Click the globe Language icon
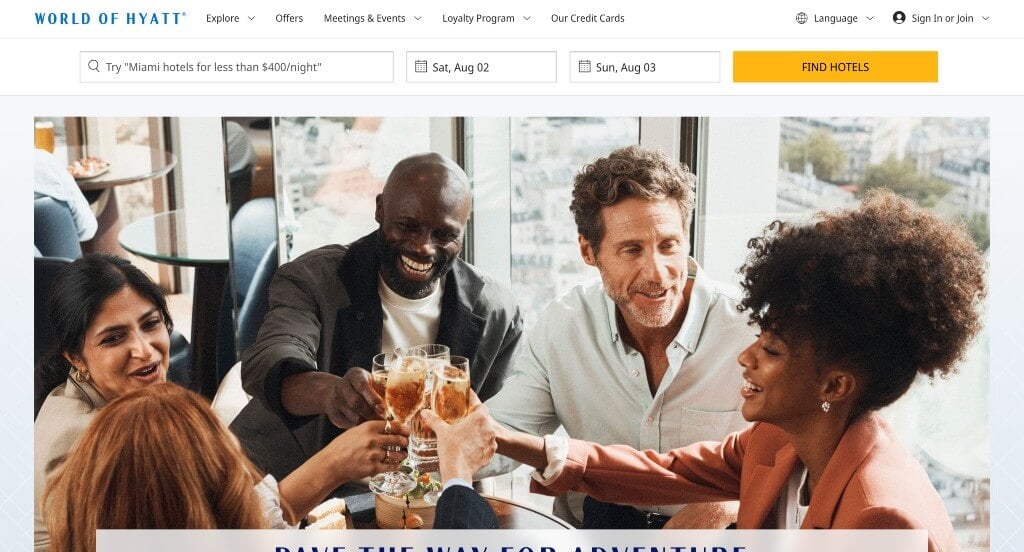 801,18
